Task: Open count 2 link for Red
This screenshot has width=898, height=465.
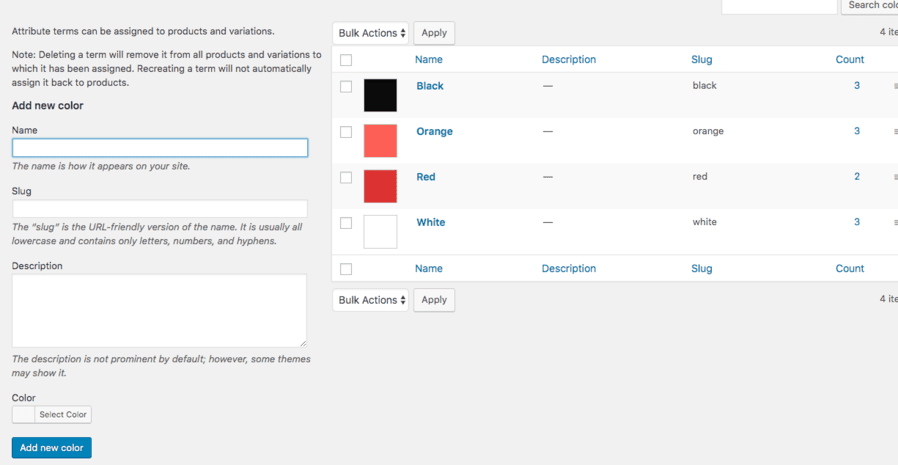Action: [857, 176]
